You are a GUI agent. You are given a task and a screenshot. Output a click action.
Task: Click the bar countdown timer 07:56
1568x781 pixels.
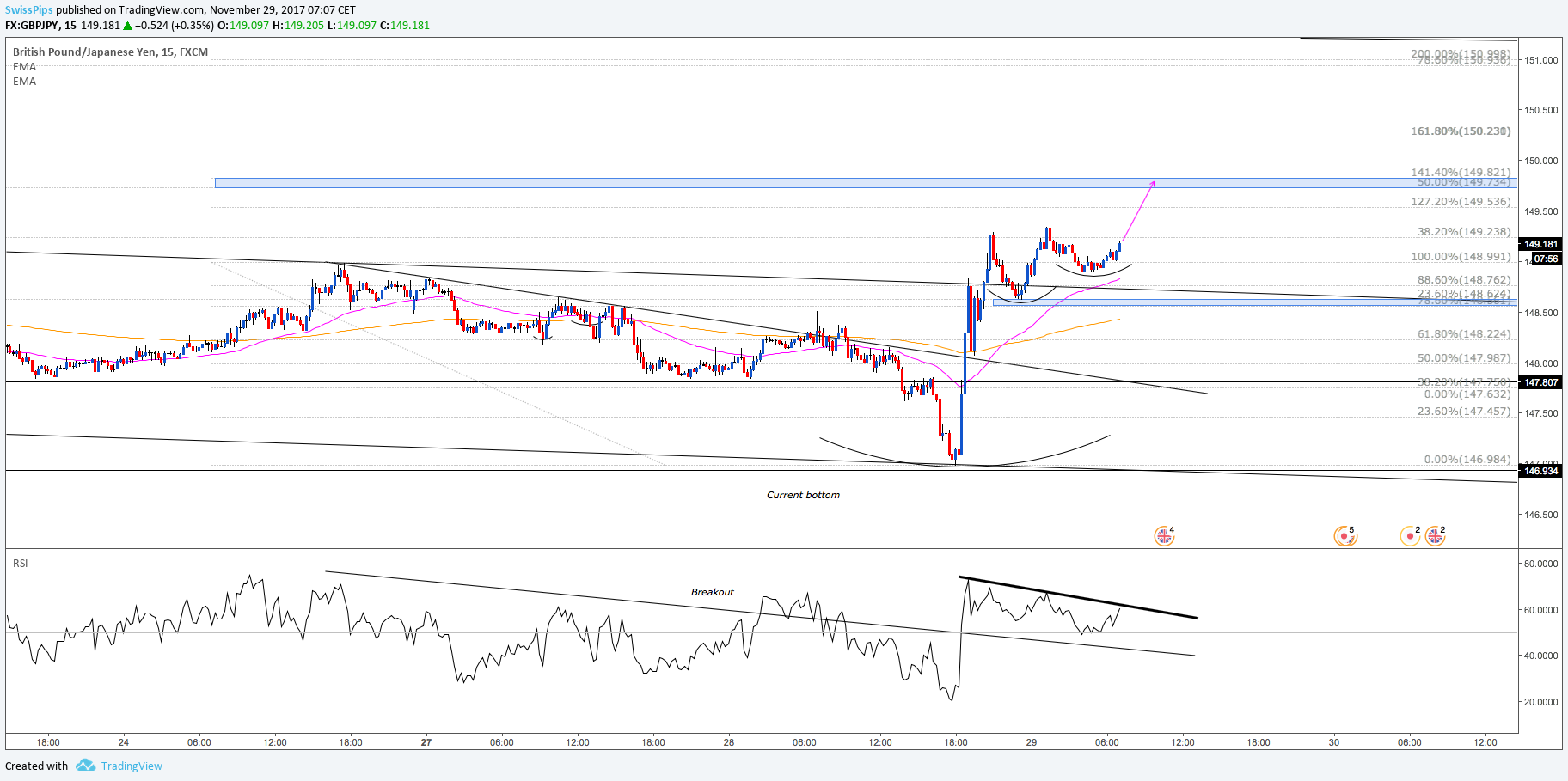tap(1546, 259)
